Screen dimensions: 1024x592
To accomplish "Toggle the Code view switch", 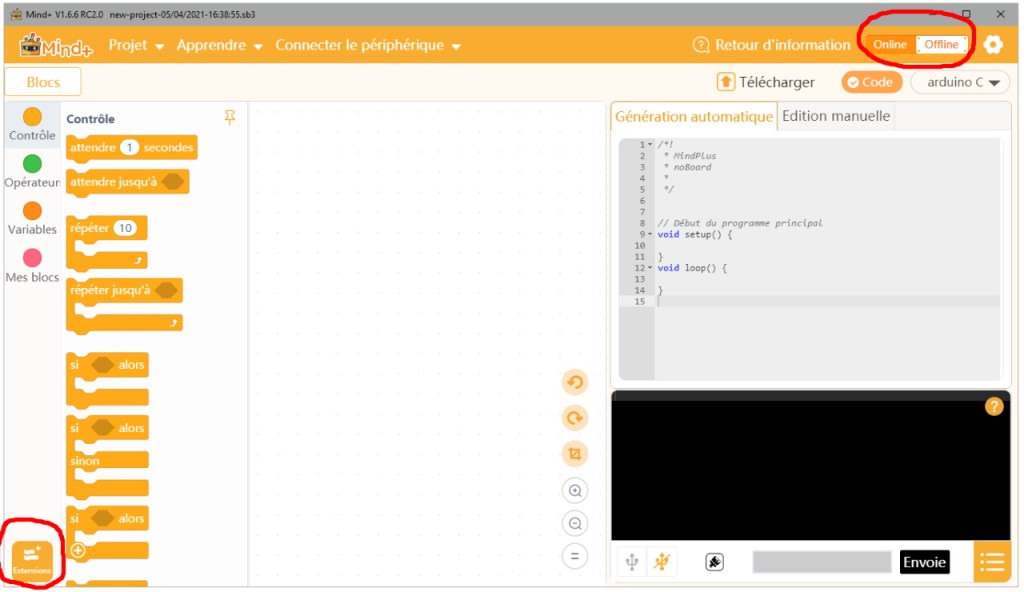I will (871, 82).
